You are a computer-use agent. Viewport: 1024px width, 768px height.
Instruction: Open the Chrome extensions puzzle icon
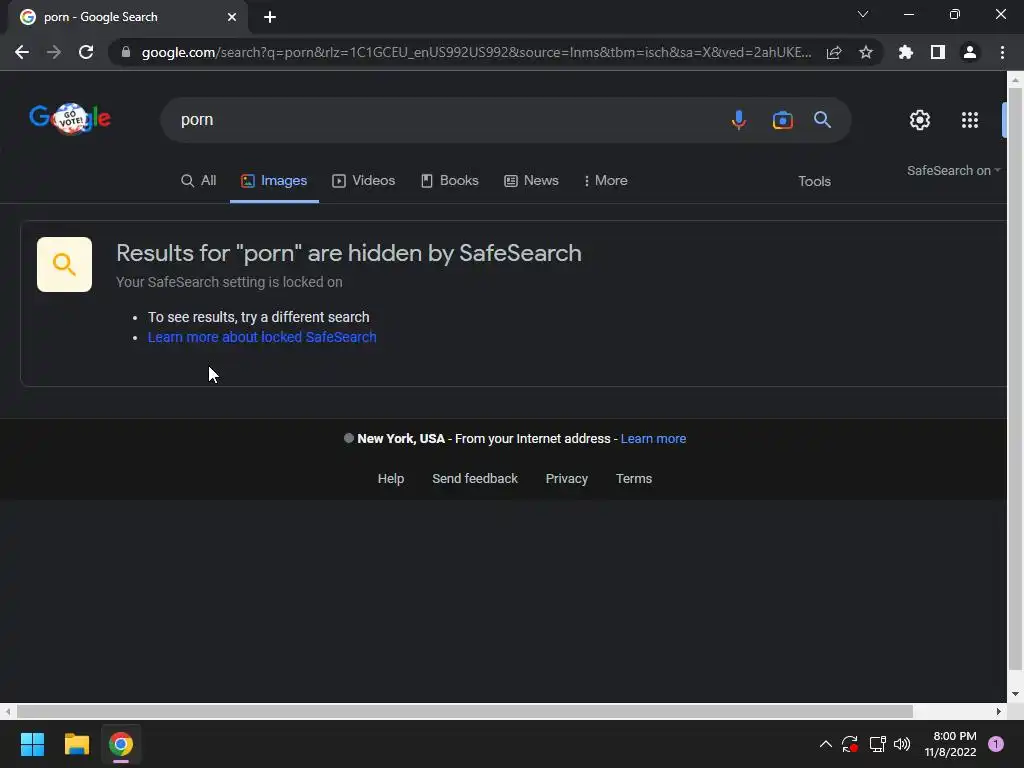[906, 52]
